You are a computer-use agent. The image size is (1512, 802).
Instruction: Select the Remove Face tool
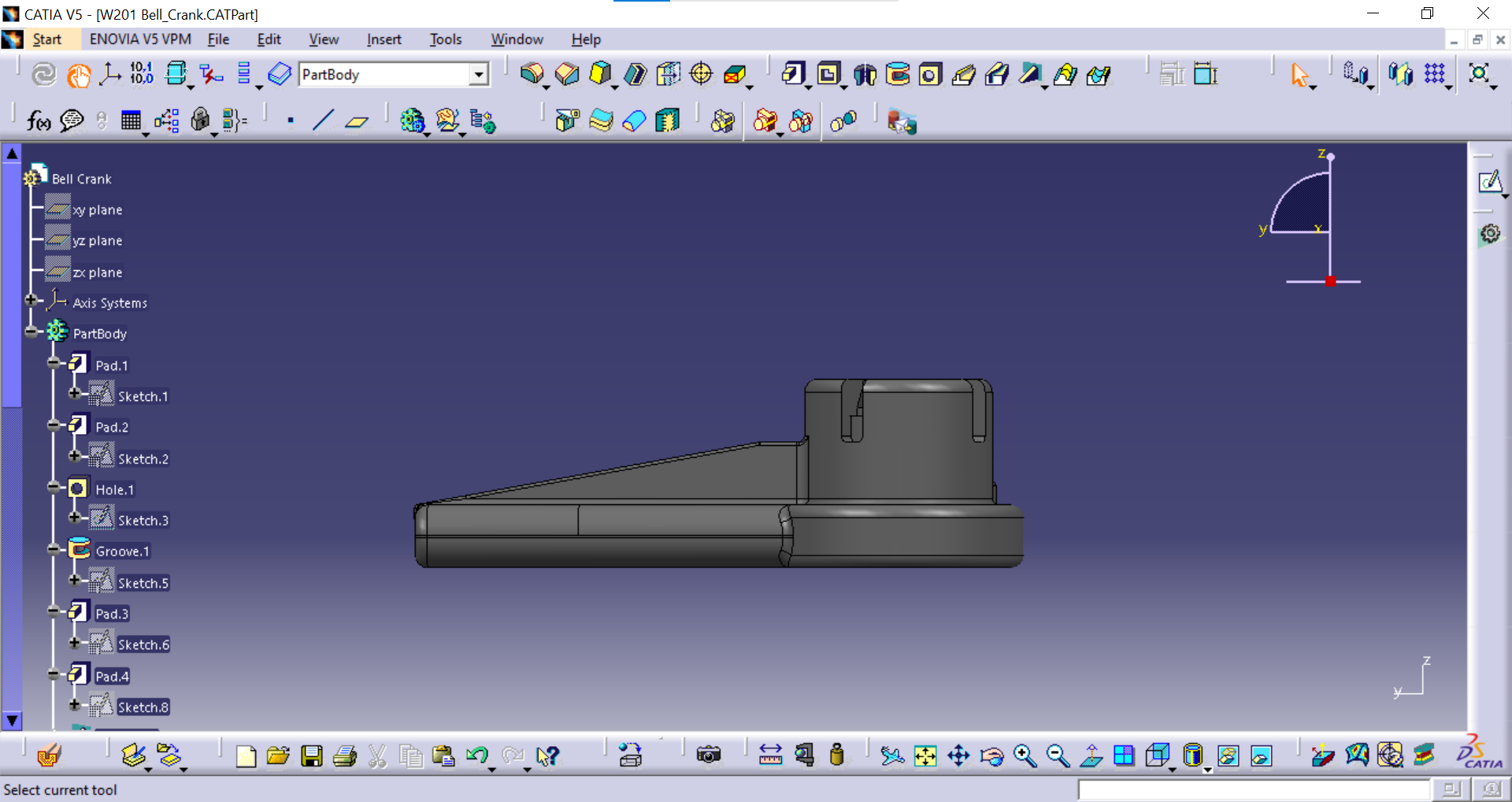735,74
